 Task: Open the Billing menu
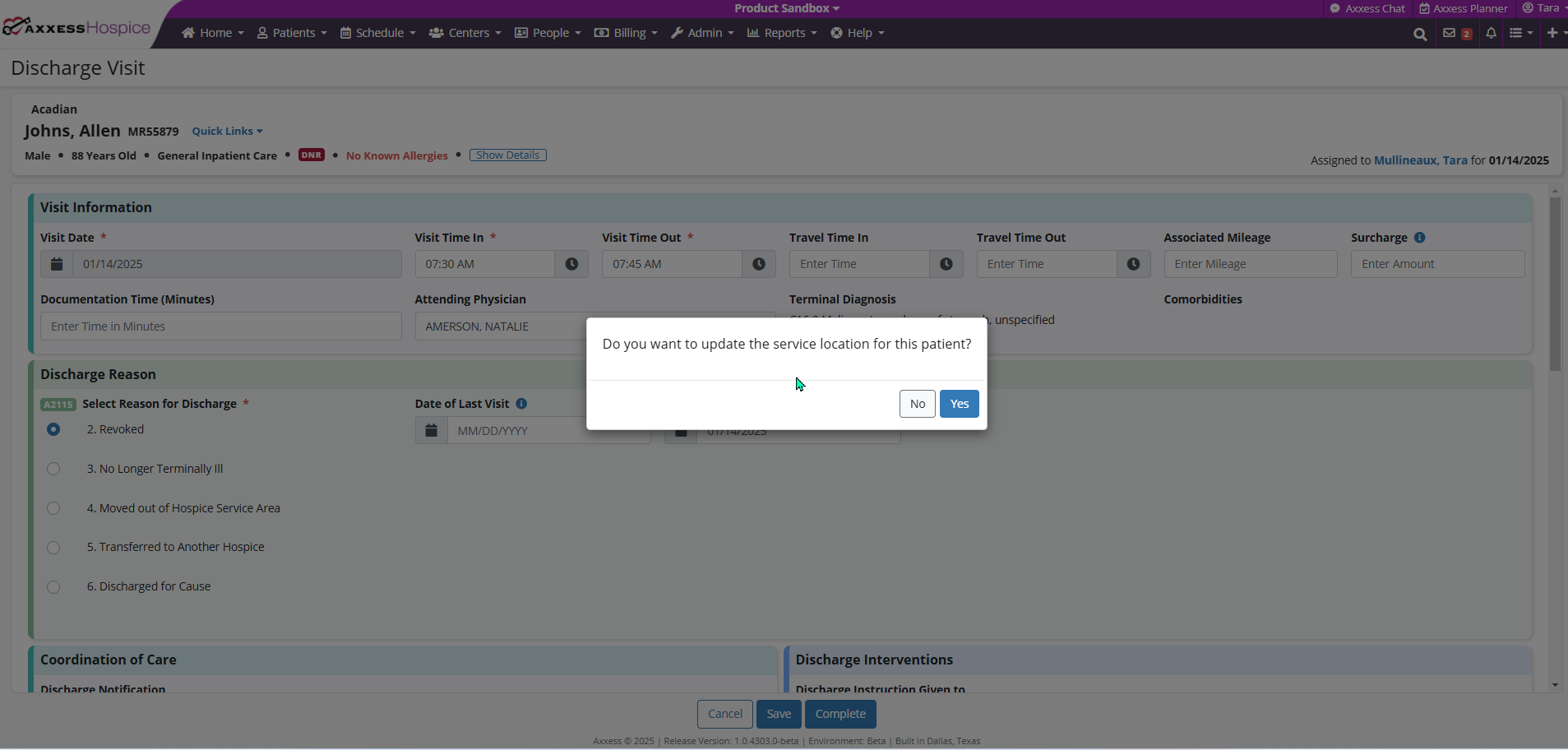pos(626,33)
